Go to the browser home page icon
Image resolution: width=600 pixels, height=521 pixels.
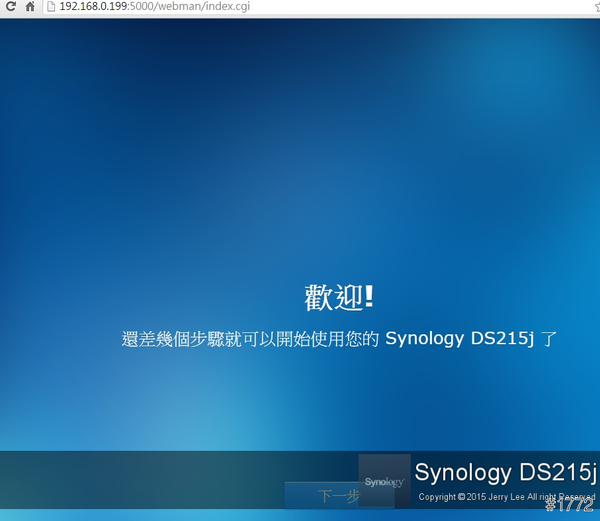(x=30, y=7)
